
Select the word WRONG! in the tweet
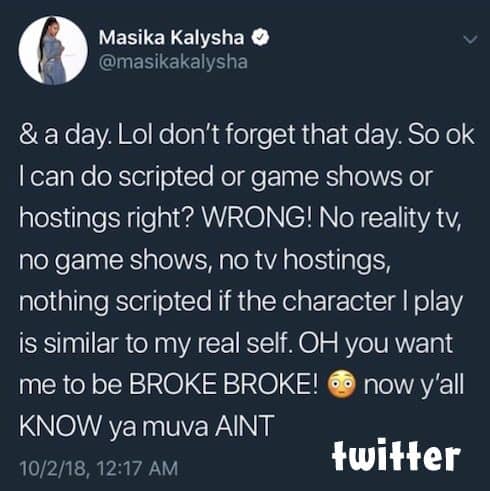tap(257, 218)
